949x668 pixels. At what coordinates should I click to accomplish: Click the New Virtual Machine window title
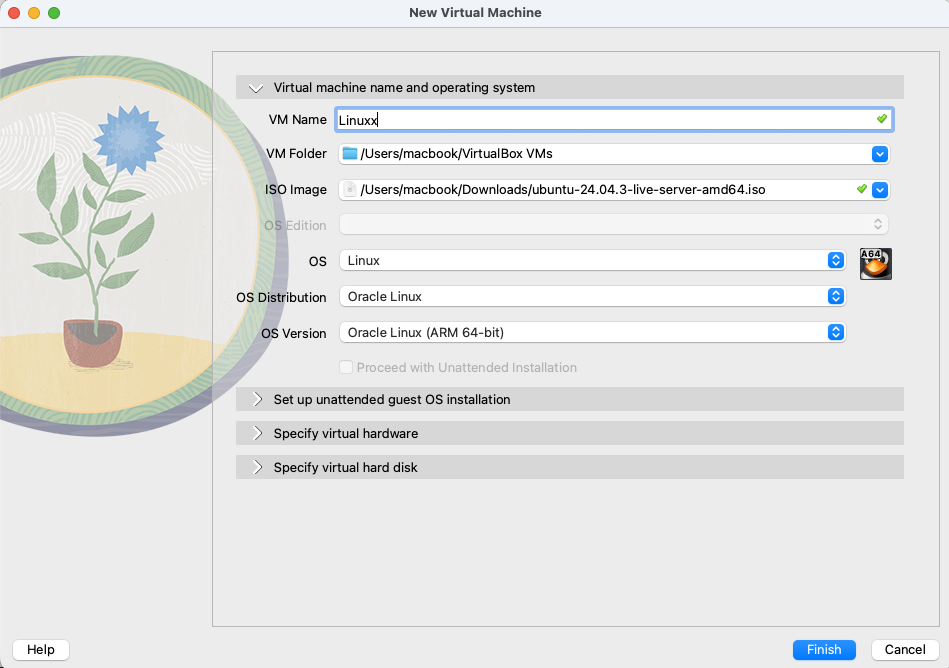(475, 13)
